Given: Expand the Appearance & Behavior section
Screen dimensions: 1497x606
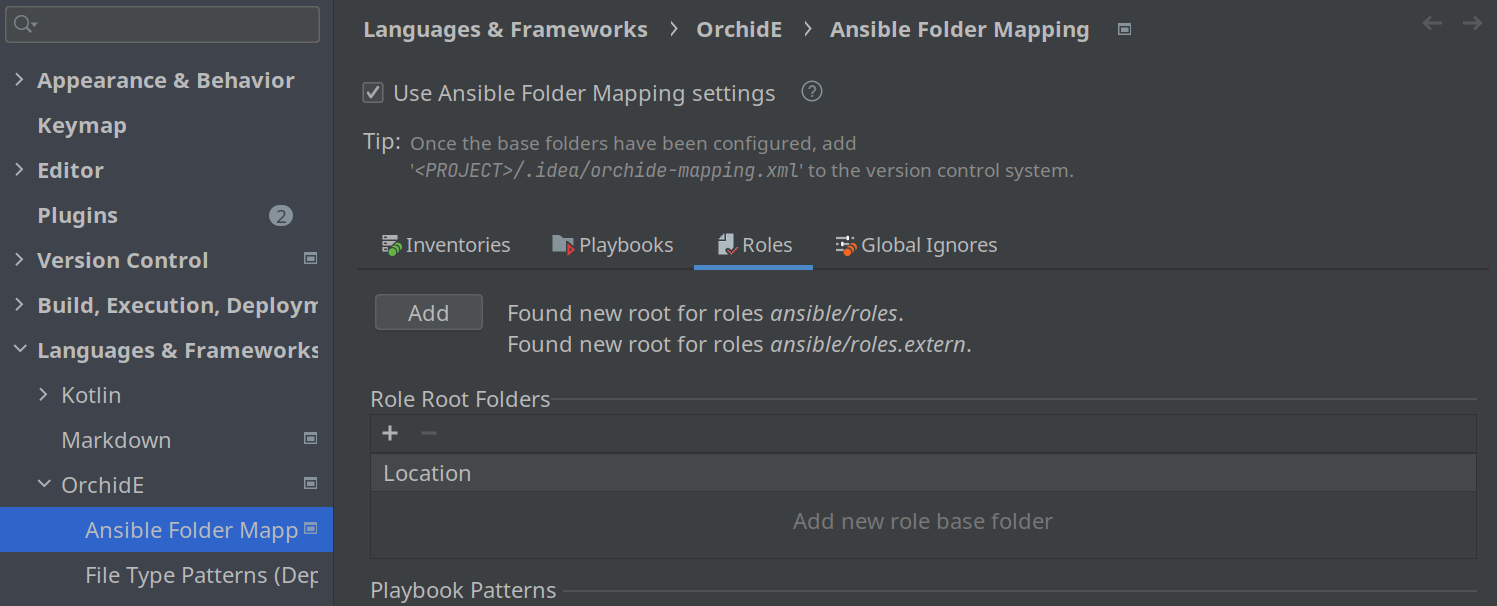Looking at the screenshot, I should click(19, 80).
